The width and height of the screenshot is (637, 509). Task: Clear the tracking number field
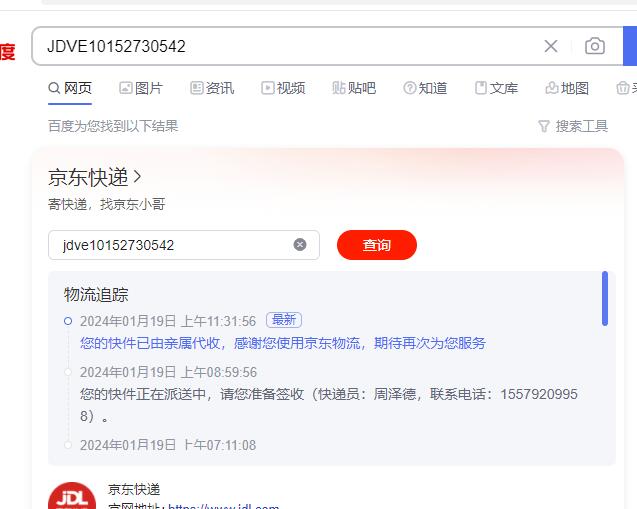[300, 245]
